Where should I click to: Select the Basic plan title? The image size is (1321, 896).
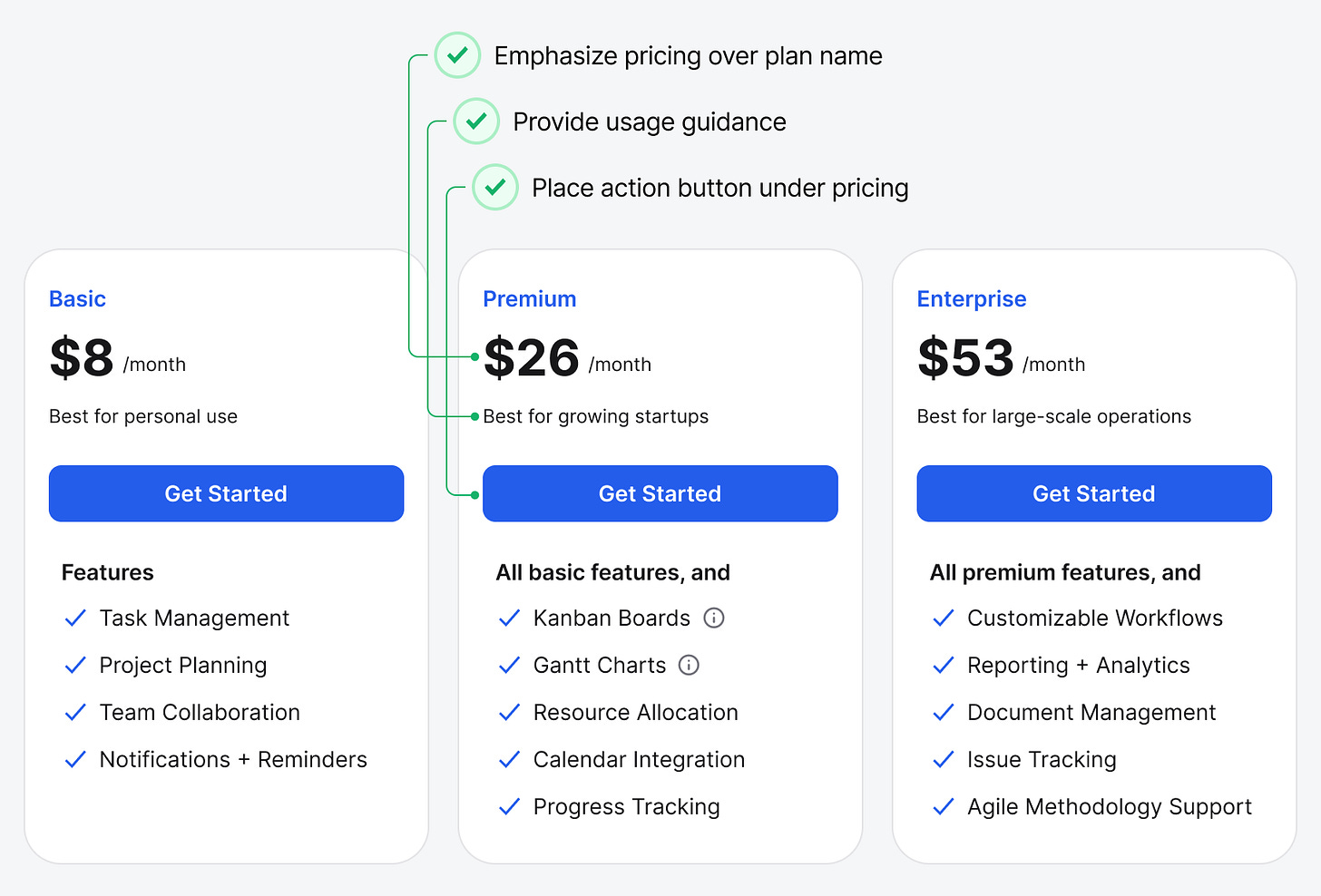pyautogui.click(x=77, y=299)
